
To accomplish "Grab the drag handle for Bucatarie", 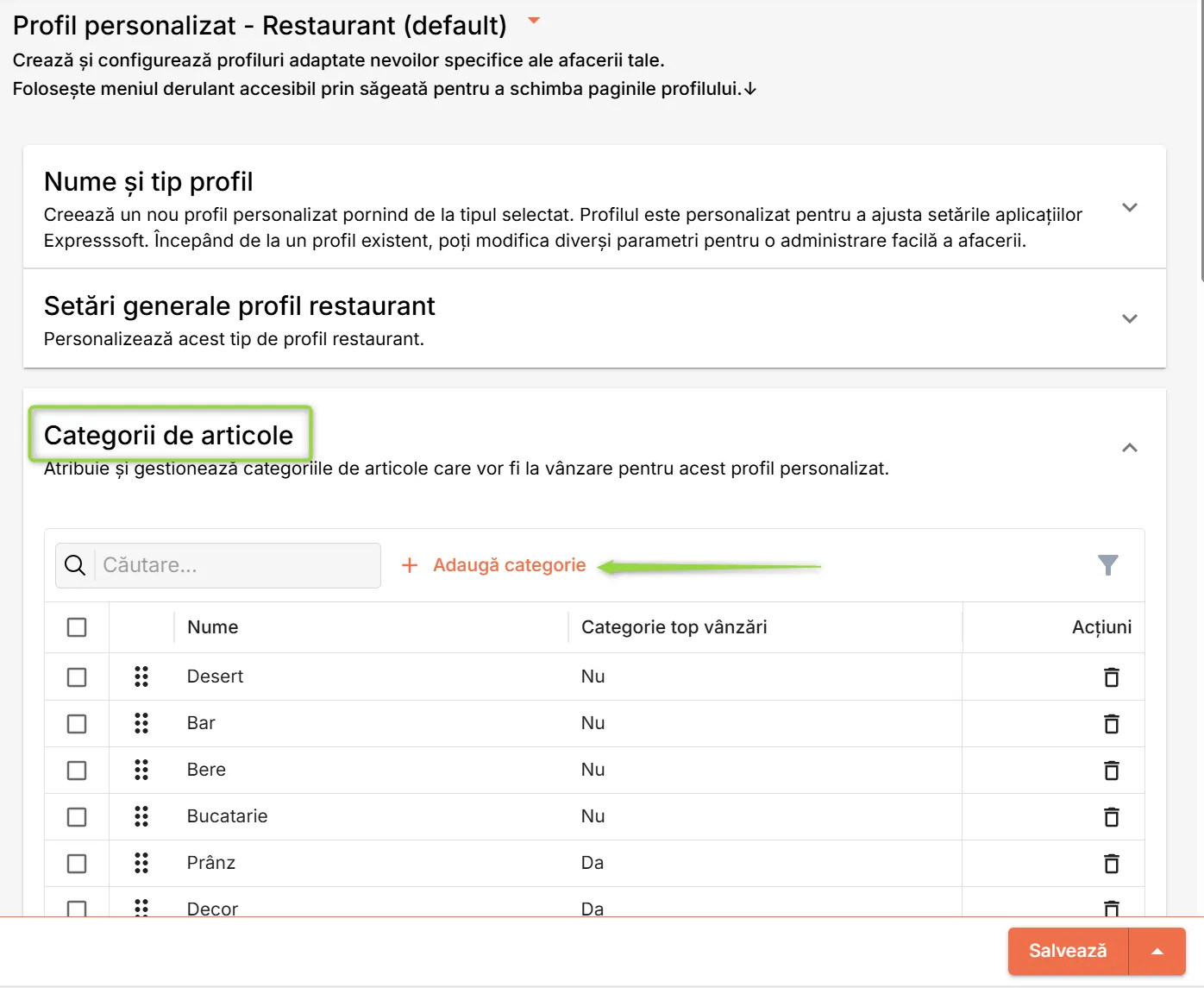I will tap(141, 816).
